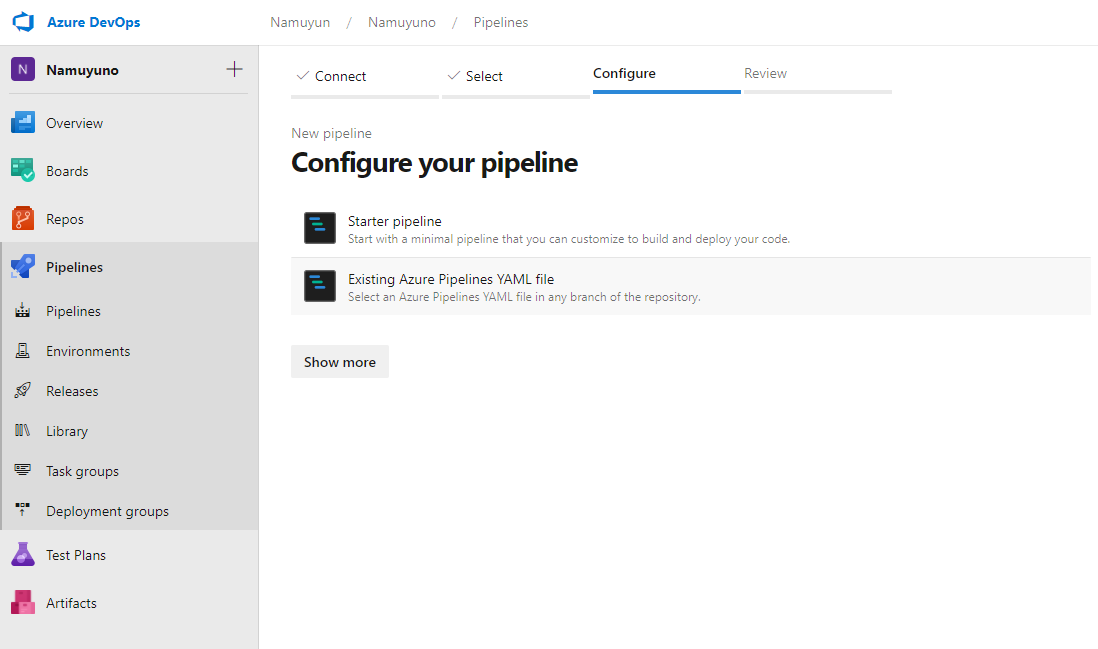The height and width of the screenshot is (649, 1098).
Task: Click the Artifacts icon in sidebar
Action: point(23,603)
